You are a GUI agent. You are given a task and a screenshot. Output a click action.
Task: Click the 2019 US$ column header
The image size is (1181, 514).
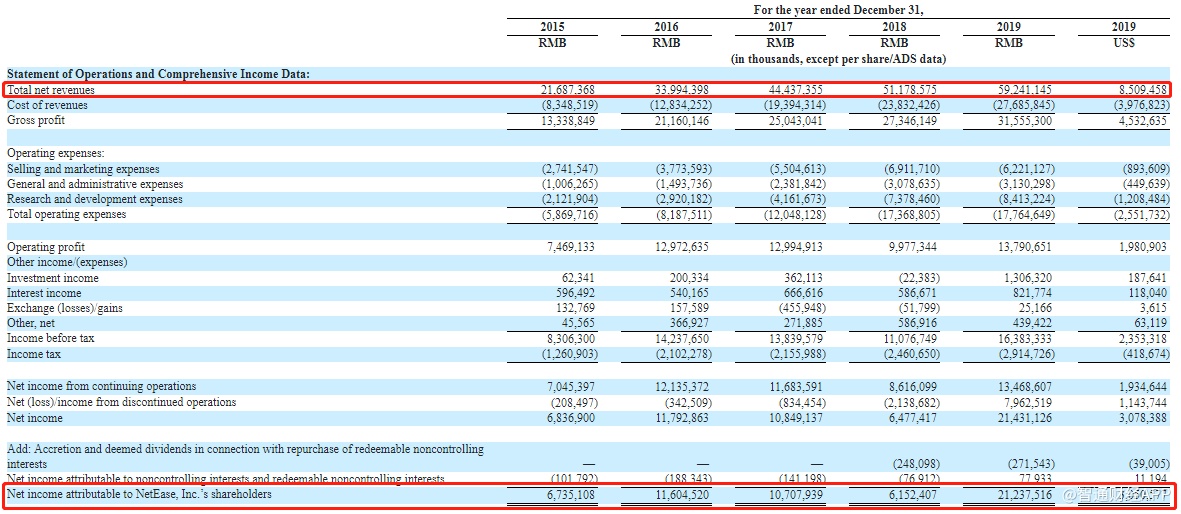click(1123, 27)
